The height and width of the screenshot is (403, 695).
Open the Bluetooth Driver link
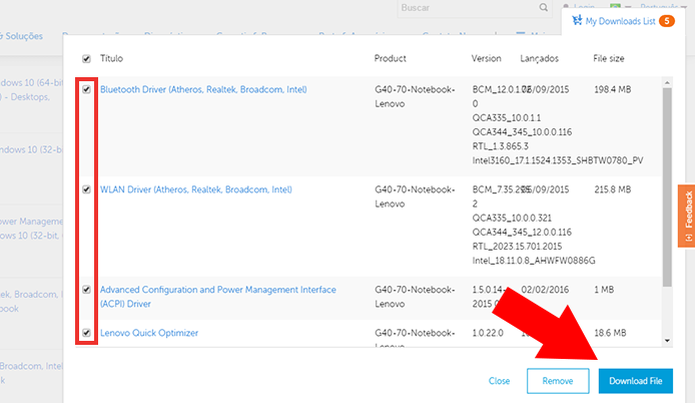203,90
